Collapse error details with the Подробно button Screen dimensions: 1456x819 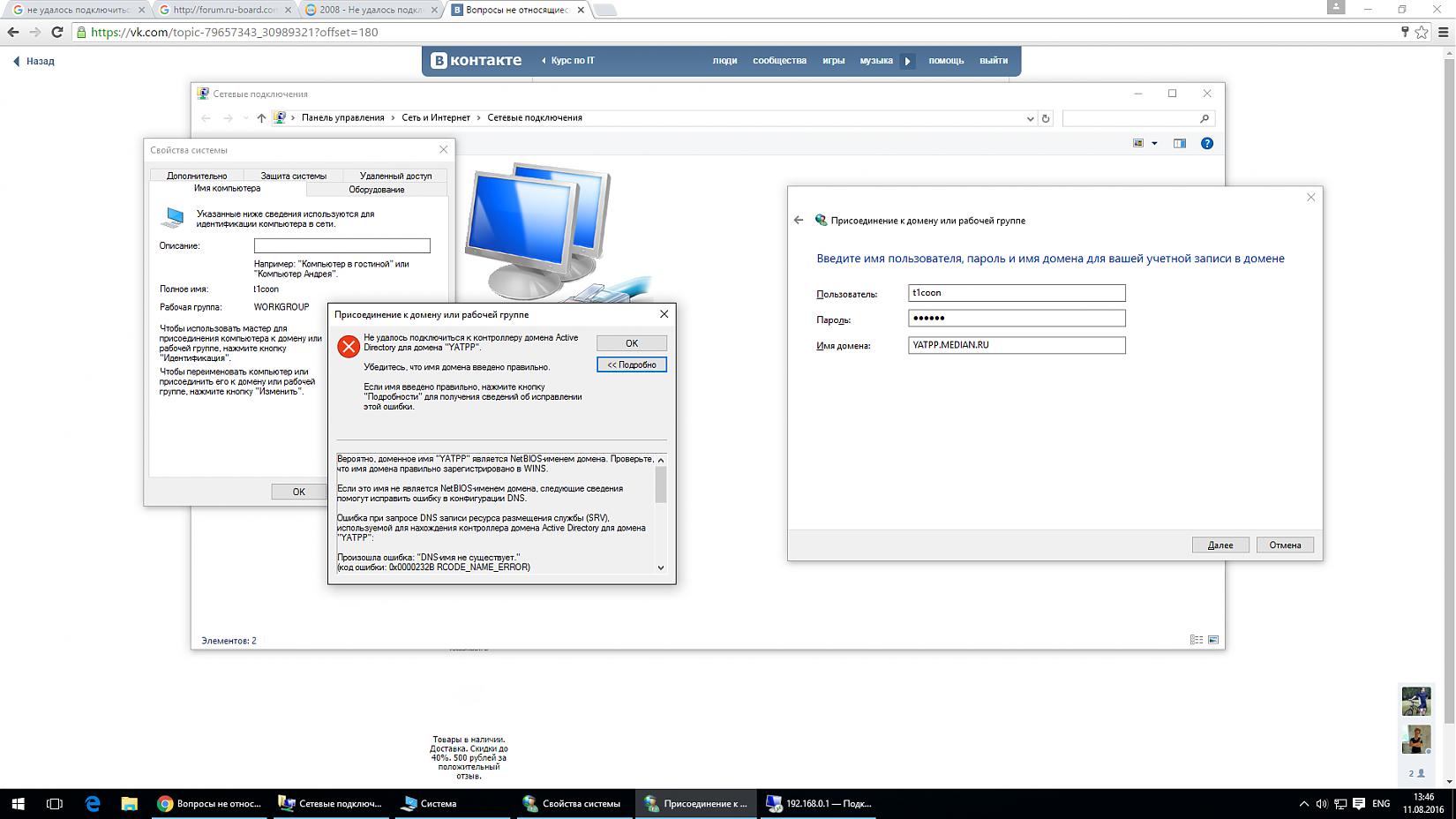pos(632,364)
